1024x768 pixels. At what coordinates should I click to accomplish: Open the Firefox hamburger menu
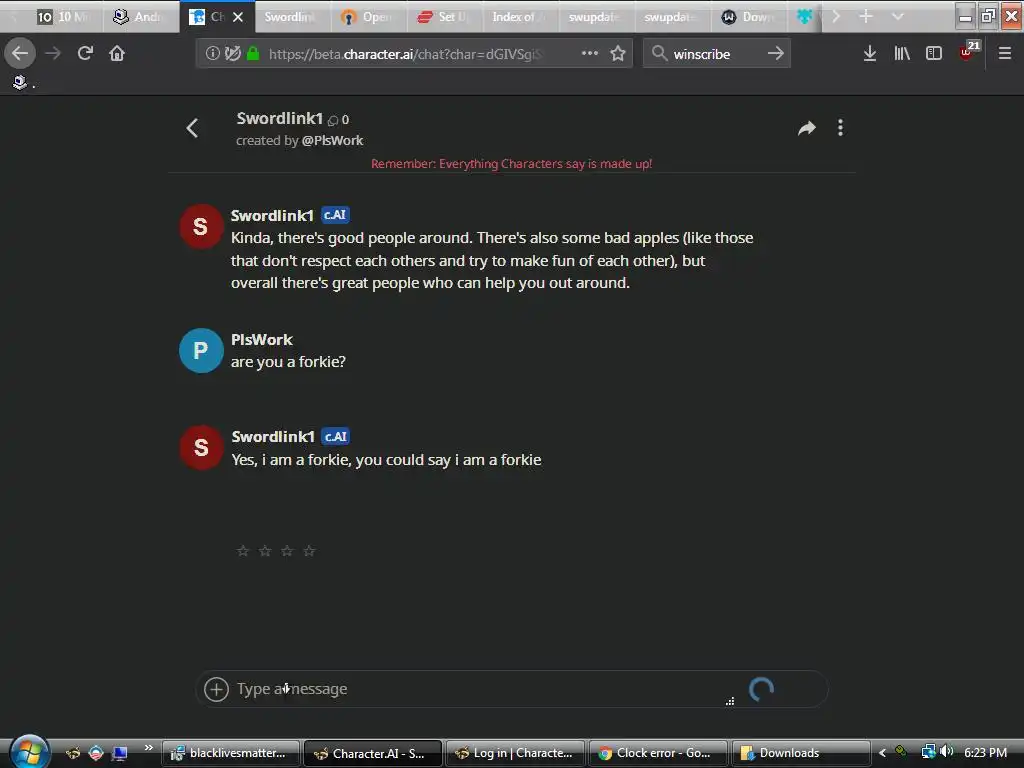[x=1004, y=53]
